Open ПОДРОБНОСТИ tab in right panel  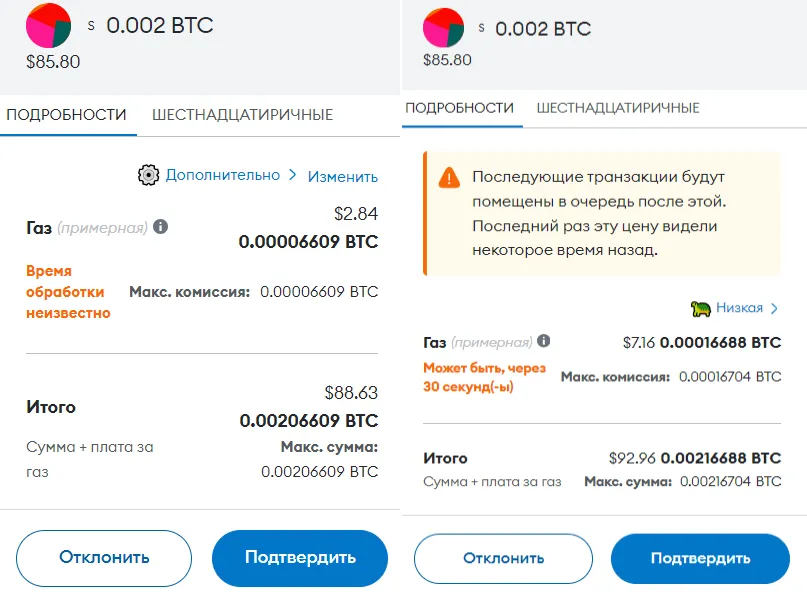tap(460, 108)
